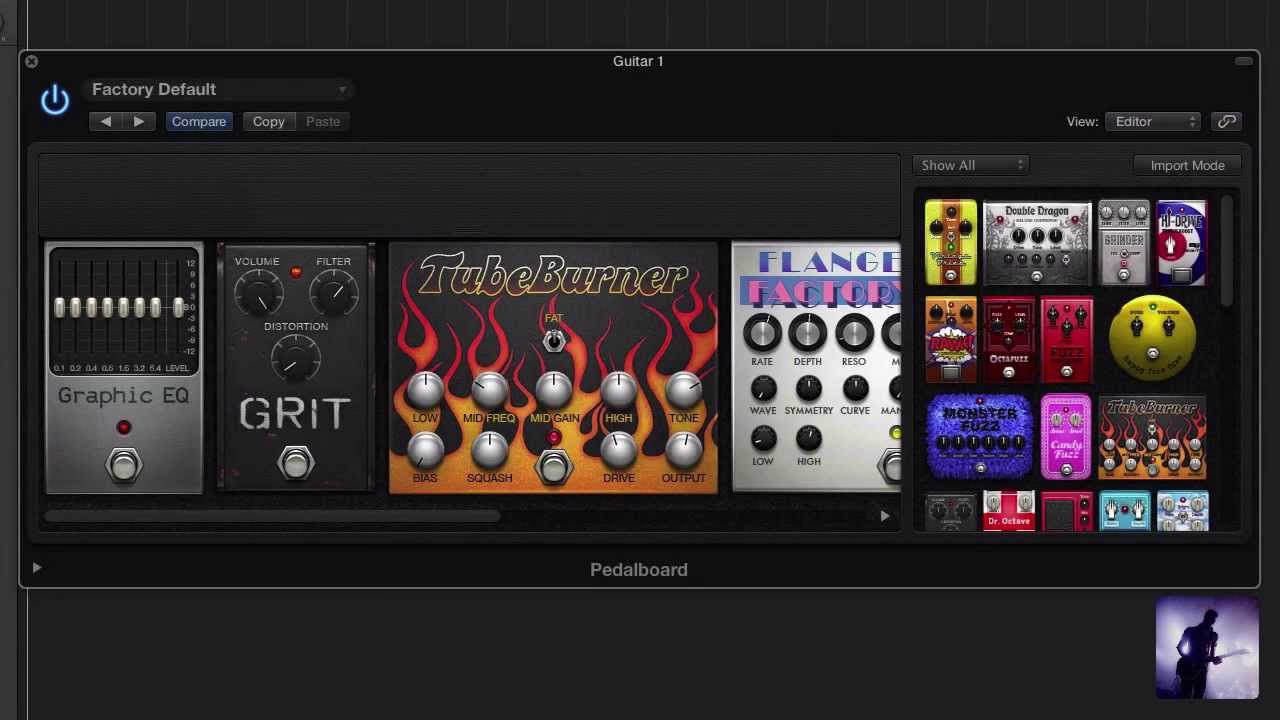Click the TubeBurner Output knob
The height and width of the screenshot is (720, 1280).
684,451
